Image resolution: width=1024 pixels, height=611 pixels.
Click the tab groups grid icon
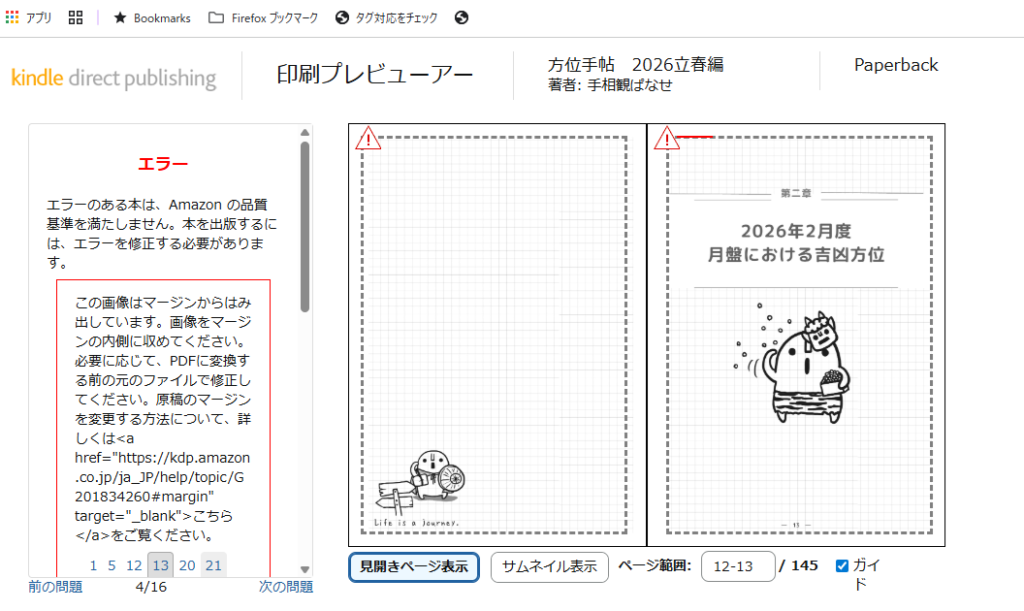point(75,18)
